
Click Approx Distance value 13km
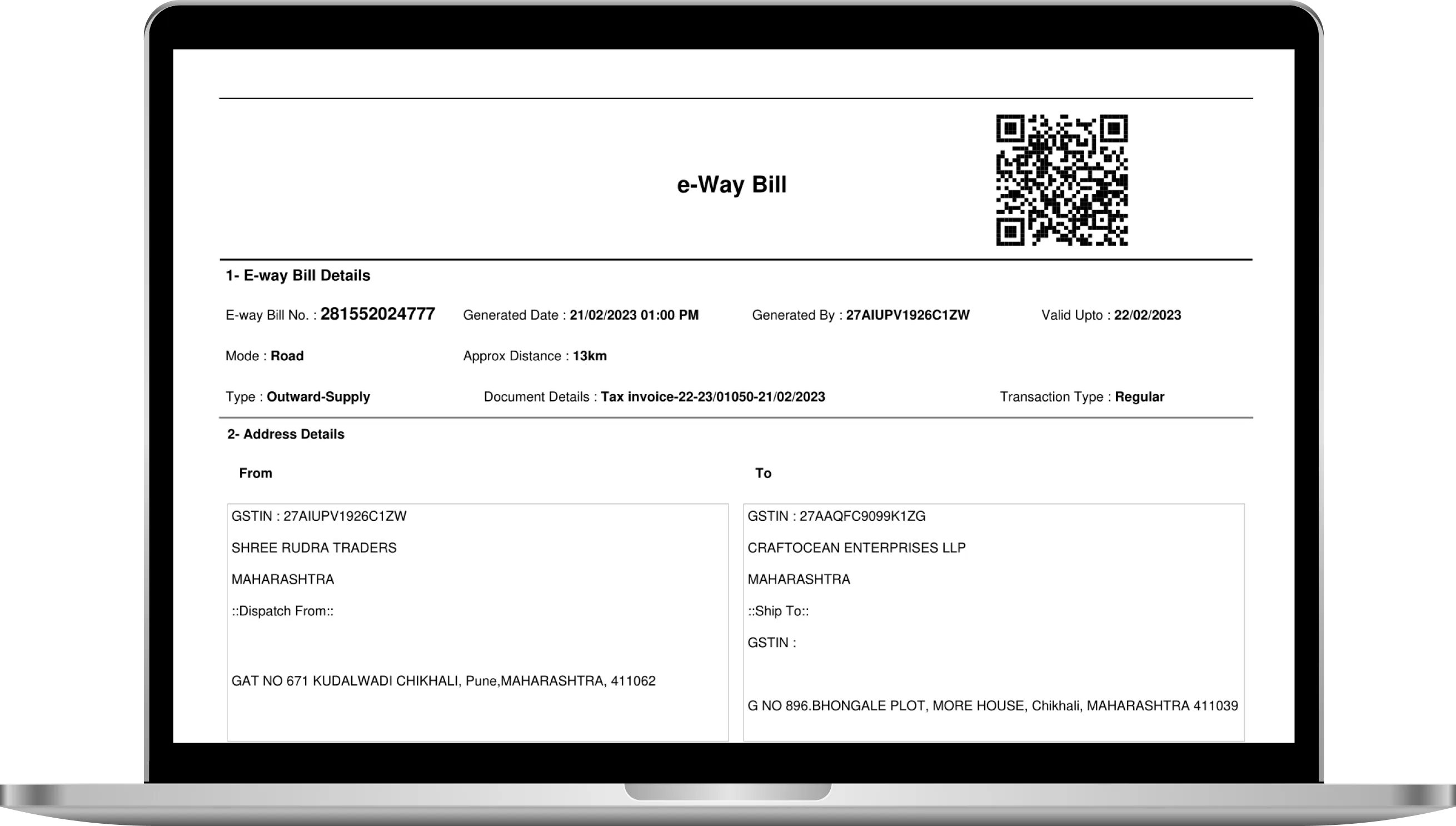coord(589,356)
